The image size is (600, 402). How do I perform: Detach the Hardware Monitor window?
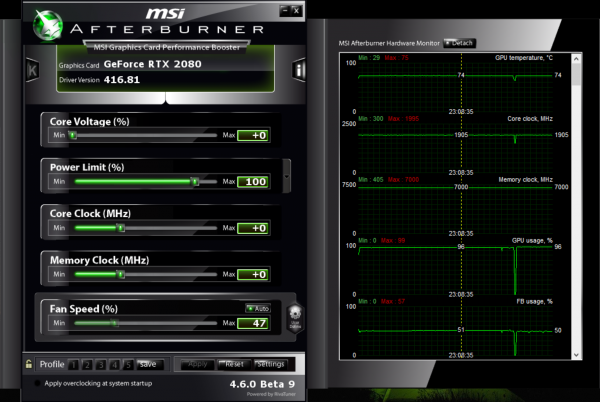pos(460,43)
